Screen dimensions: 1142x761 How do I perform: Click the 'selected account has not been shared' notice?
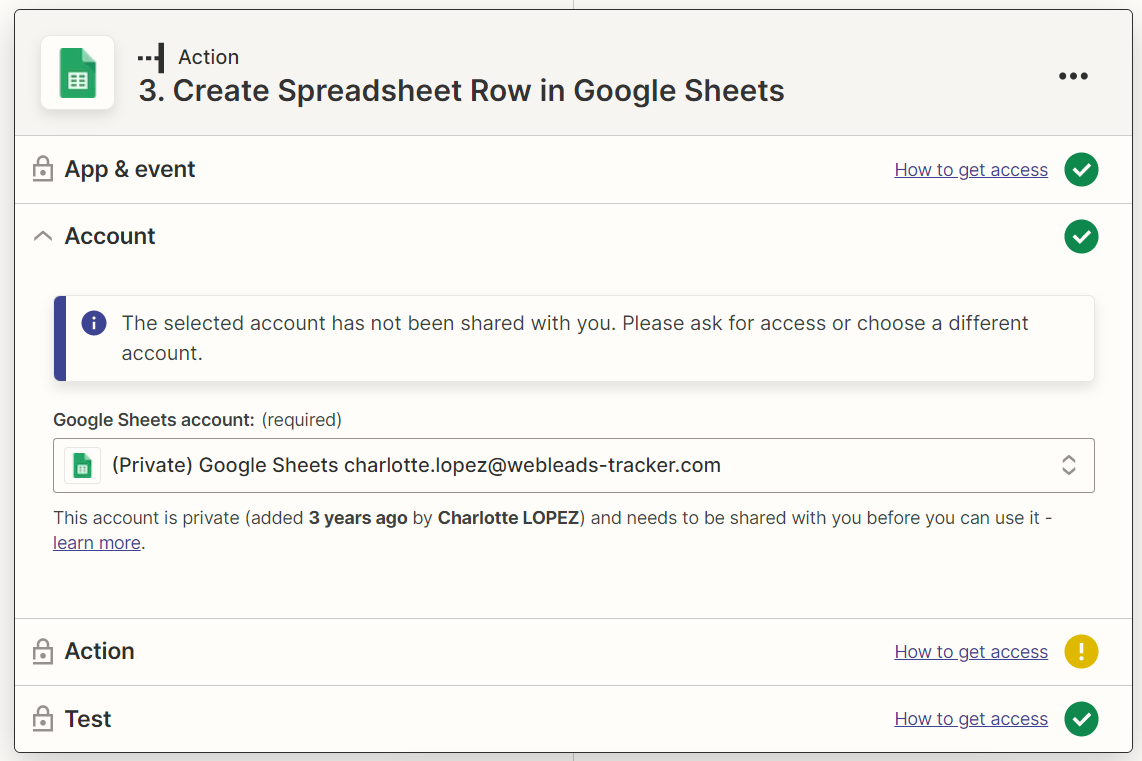(573, 338)
